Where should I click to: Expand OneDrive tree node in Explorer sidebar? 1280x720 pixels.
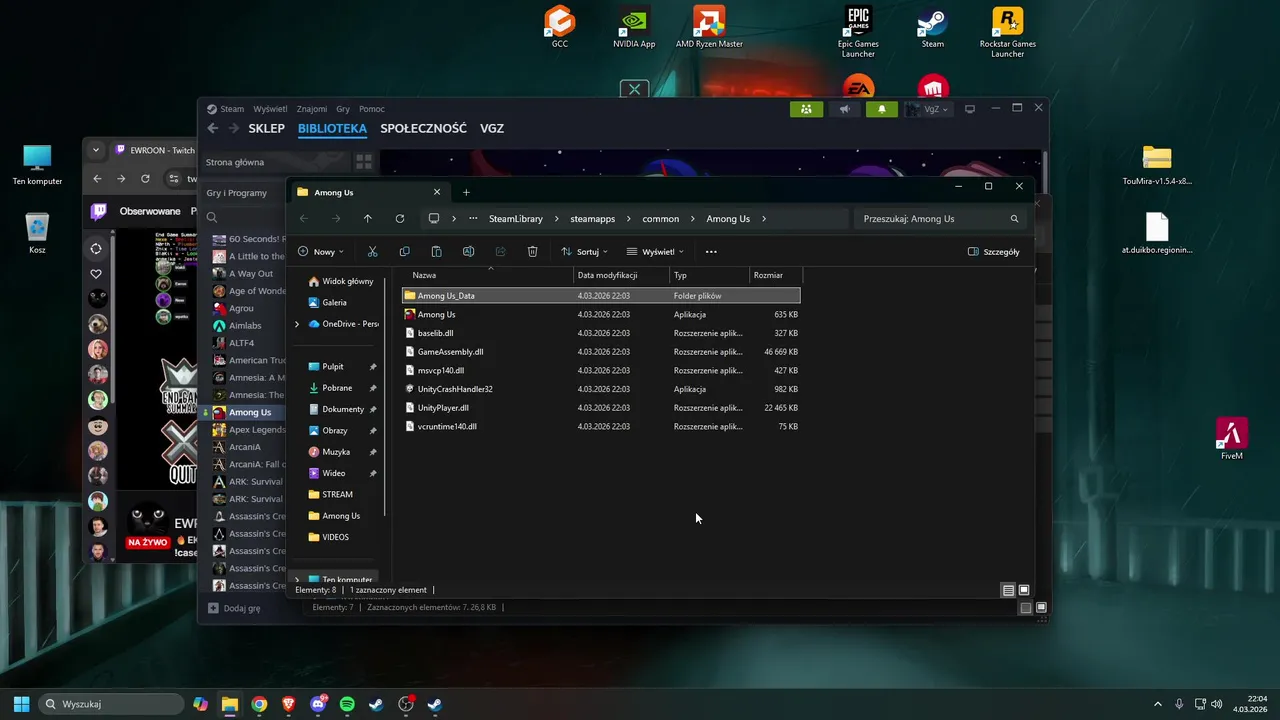pos(297,324)
